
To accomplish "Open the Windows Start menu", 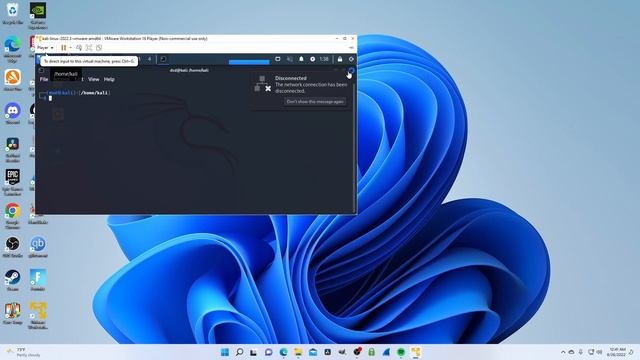I will [x=224, y=352].
